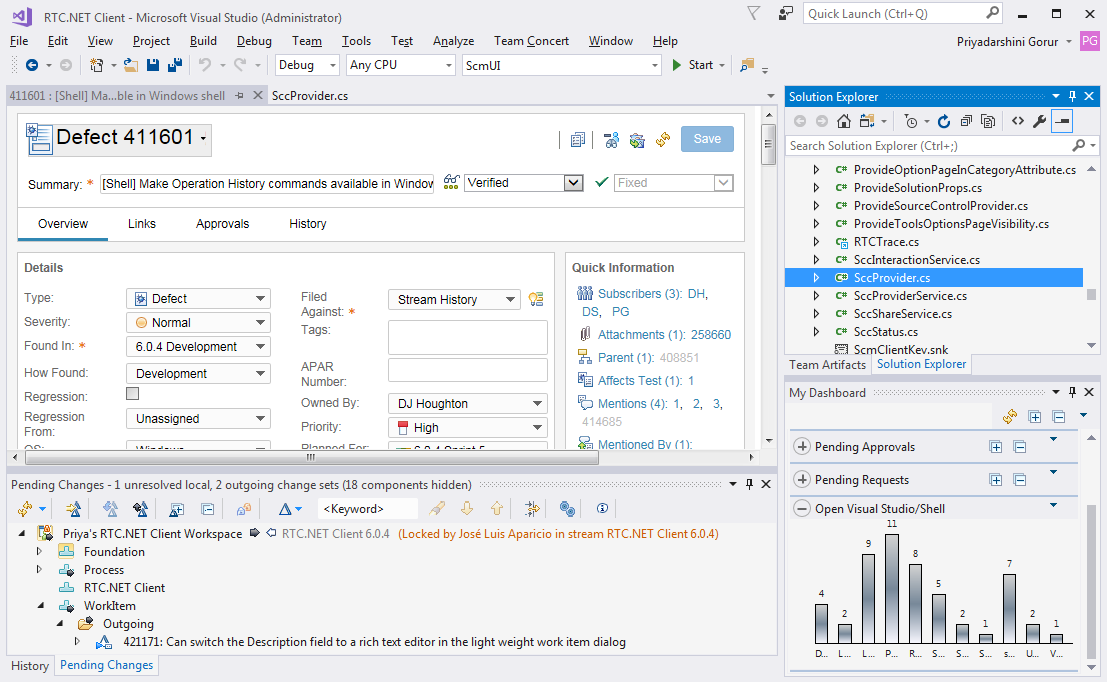Viewport: 1107px width, 682px height.
Task: Open the Owned By dropdown showing DJ Houghton
Action: [467, 403]
